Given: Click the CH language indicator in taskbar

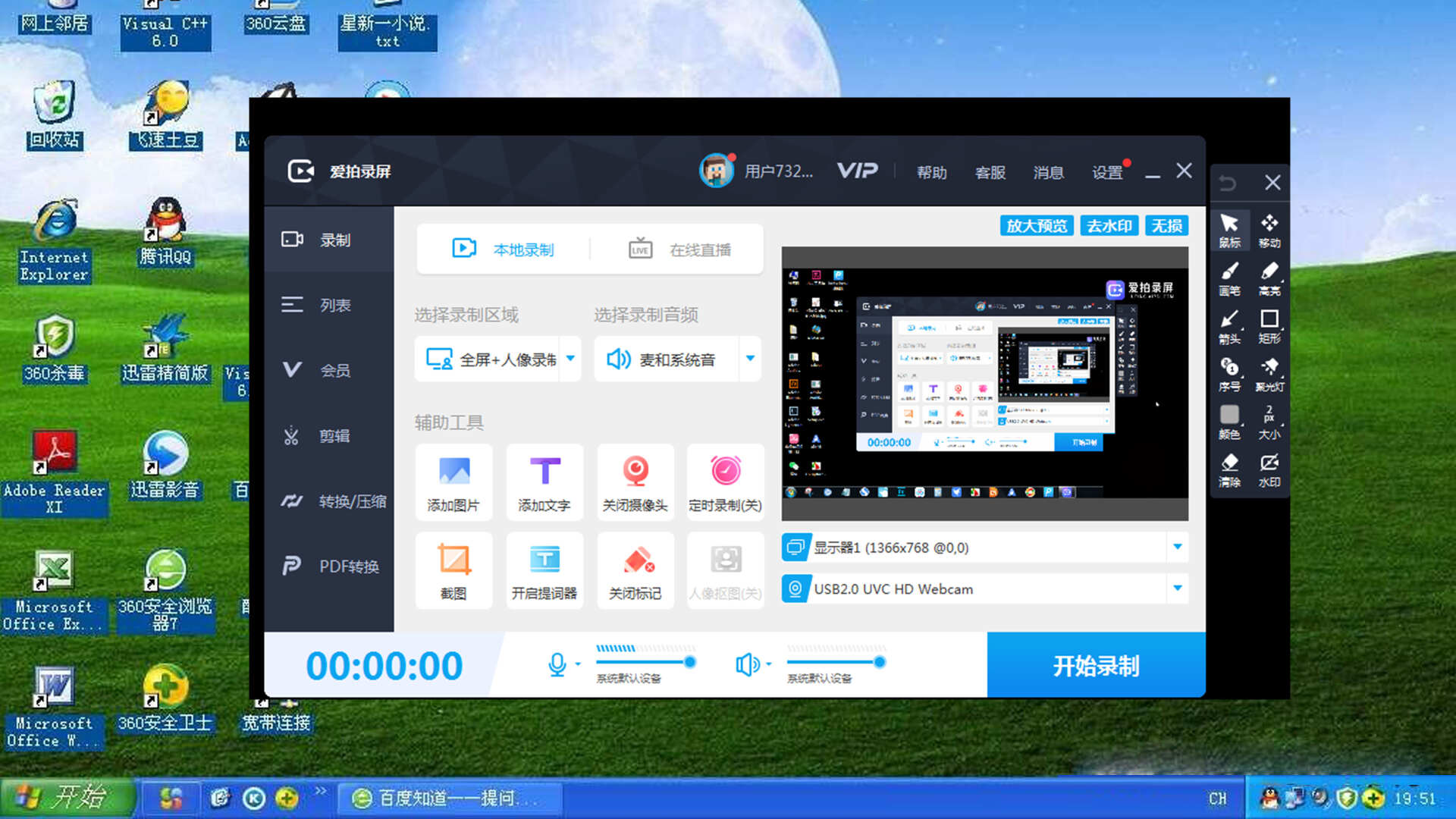Looking at the screenshot, I should 1217,798.
